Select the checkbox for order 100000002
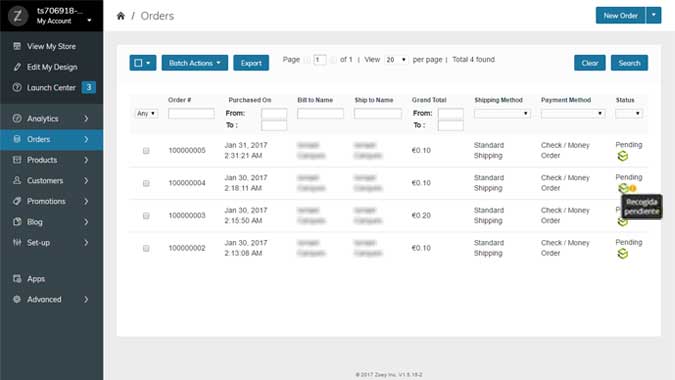This screenshot has height=380, width=675. point(146,248)
